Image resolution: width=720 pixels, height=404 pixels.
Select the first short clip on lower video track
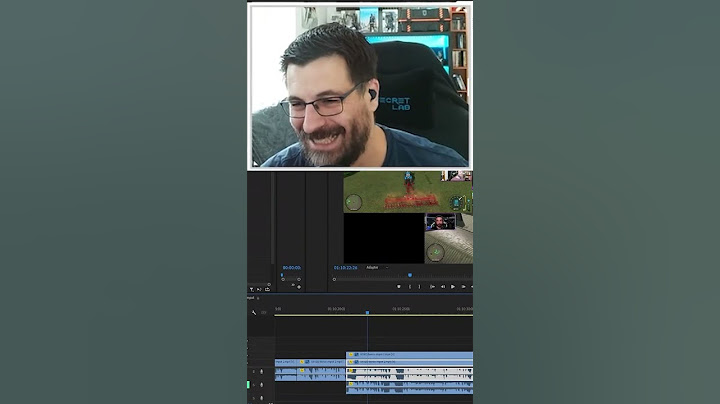pos(286,362)
